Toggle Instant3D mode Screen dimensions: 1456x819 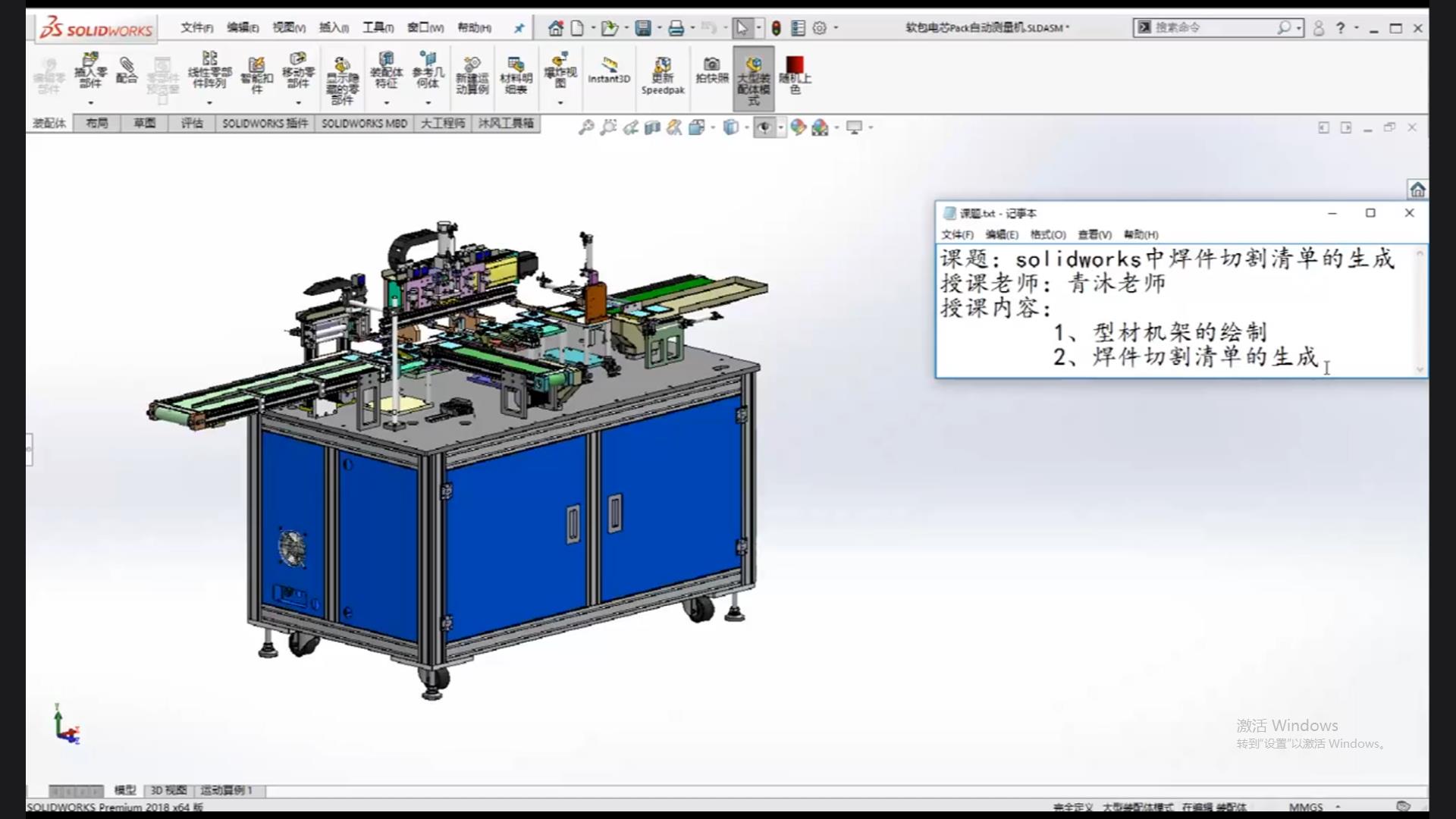click(x=609, y=70)
